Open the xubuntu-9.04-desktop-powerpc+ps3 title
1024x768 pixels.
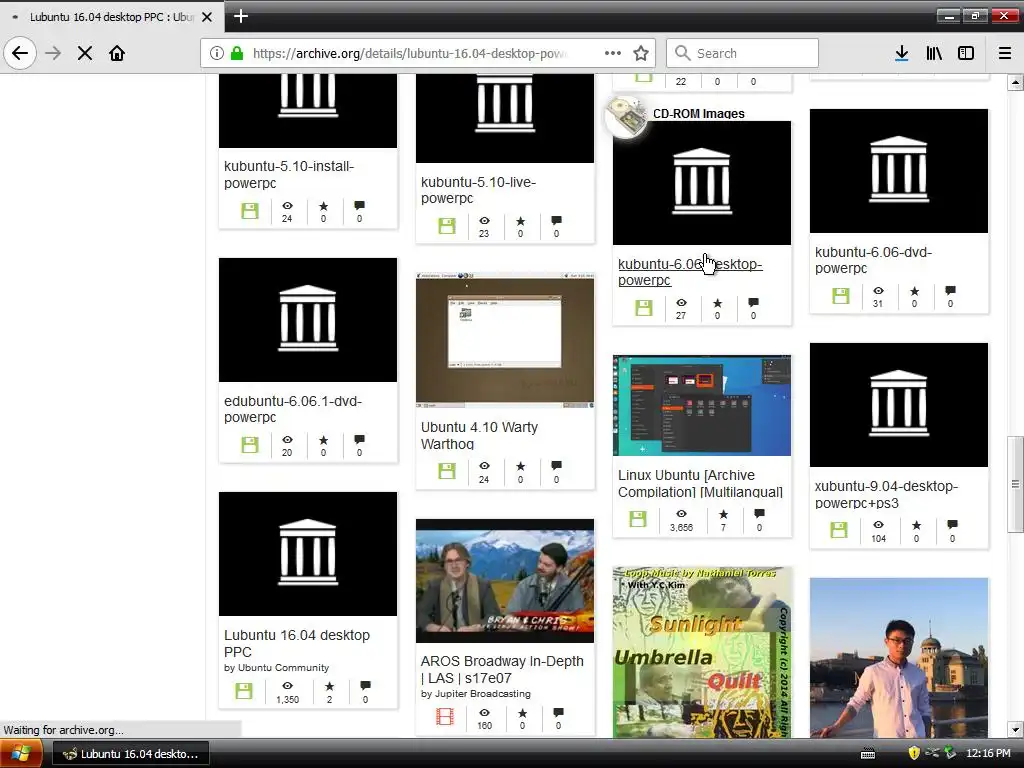tap(887, 494)
